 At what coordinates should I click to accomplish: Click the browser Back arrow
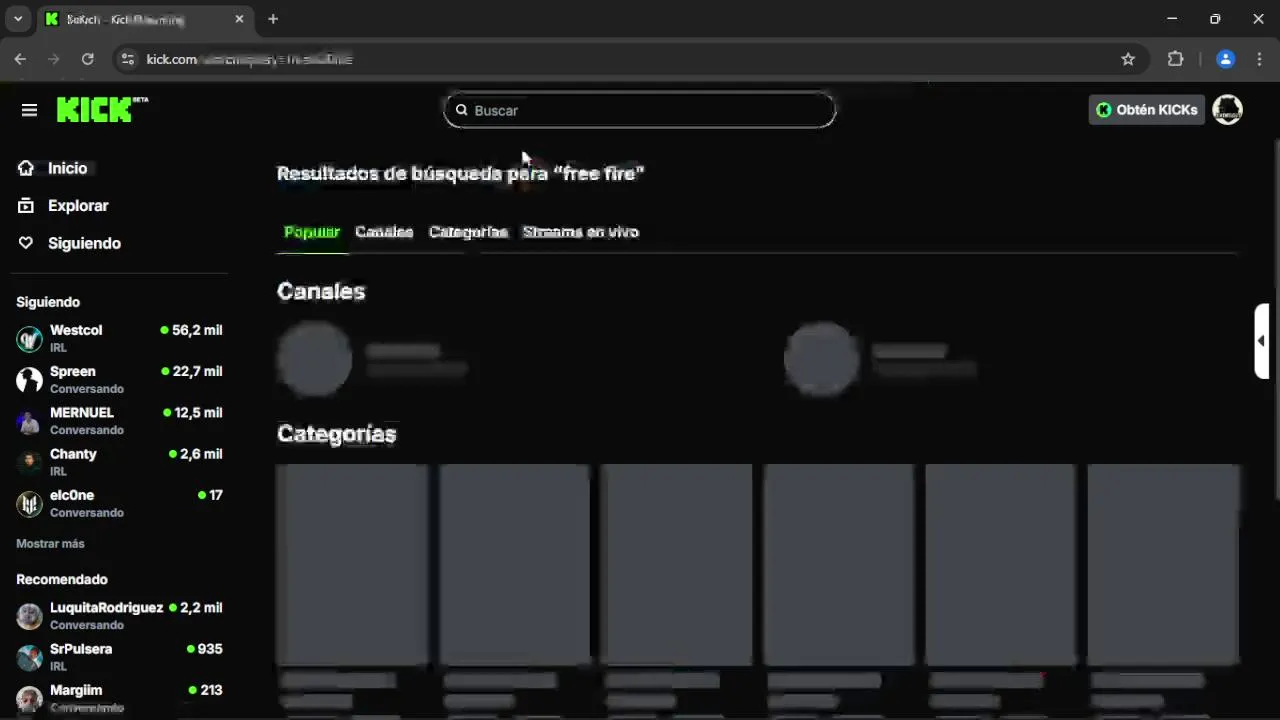tap(20, 59)
